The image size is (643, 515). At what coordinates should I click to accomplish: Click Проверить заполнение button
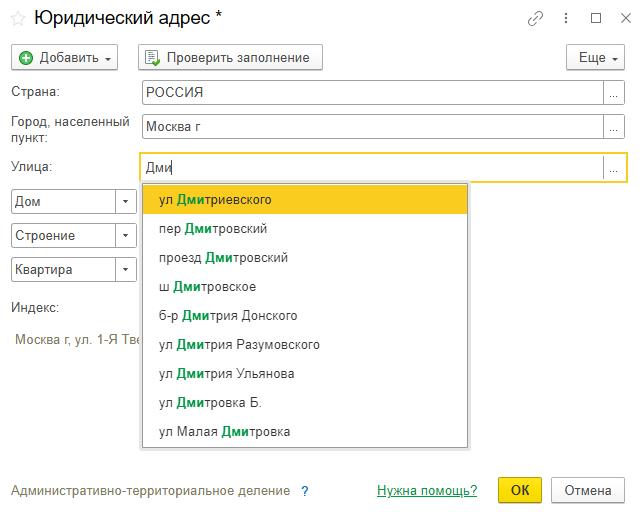230,57
